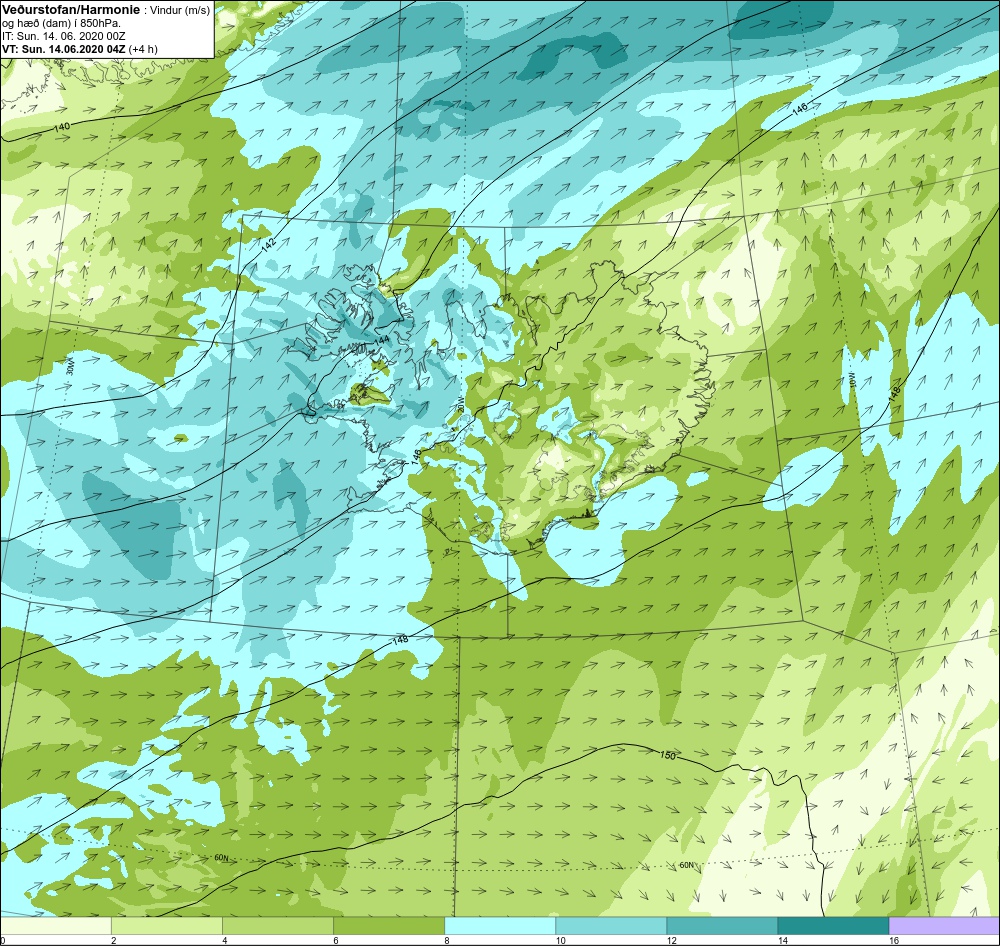Click the 0–2 m/s palest legend swatch
This screenshot has height=946, width=1000.
[x=55, y=926]
